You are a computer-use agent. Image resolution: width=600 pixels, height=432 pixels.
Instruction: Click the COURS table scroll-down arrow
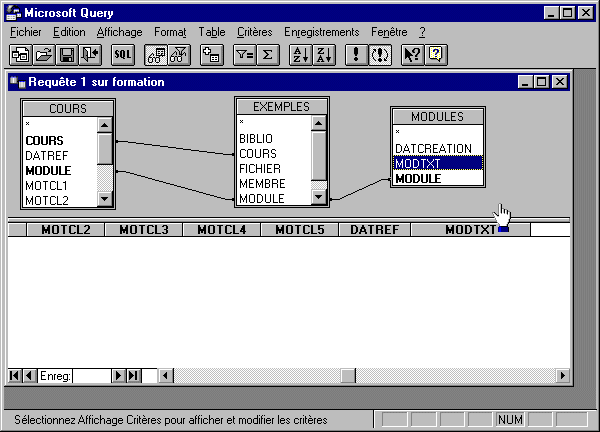tap(105, 199)
